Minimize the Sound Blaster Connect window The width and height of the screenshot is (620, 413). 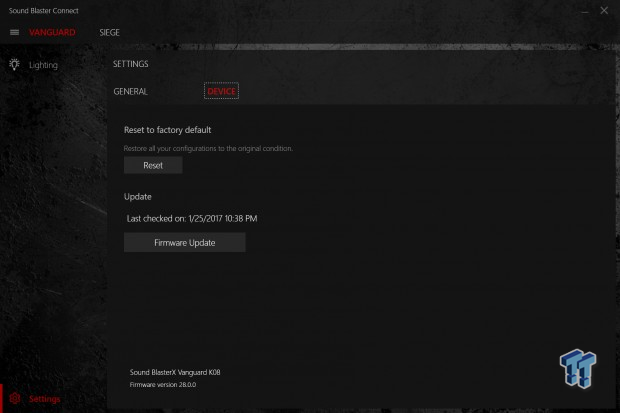[584, 11]
